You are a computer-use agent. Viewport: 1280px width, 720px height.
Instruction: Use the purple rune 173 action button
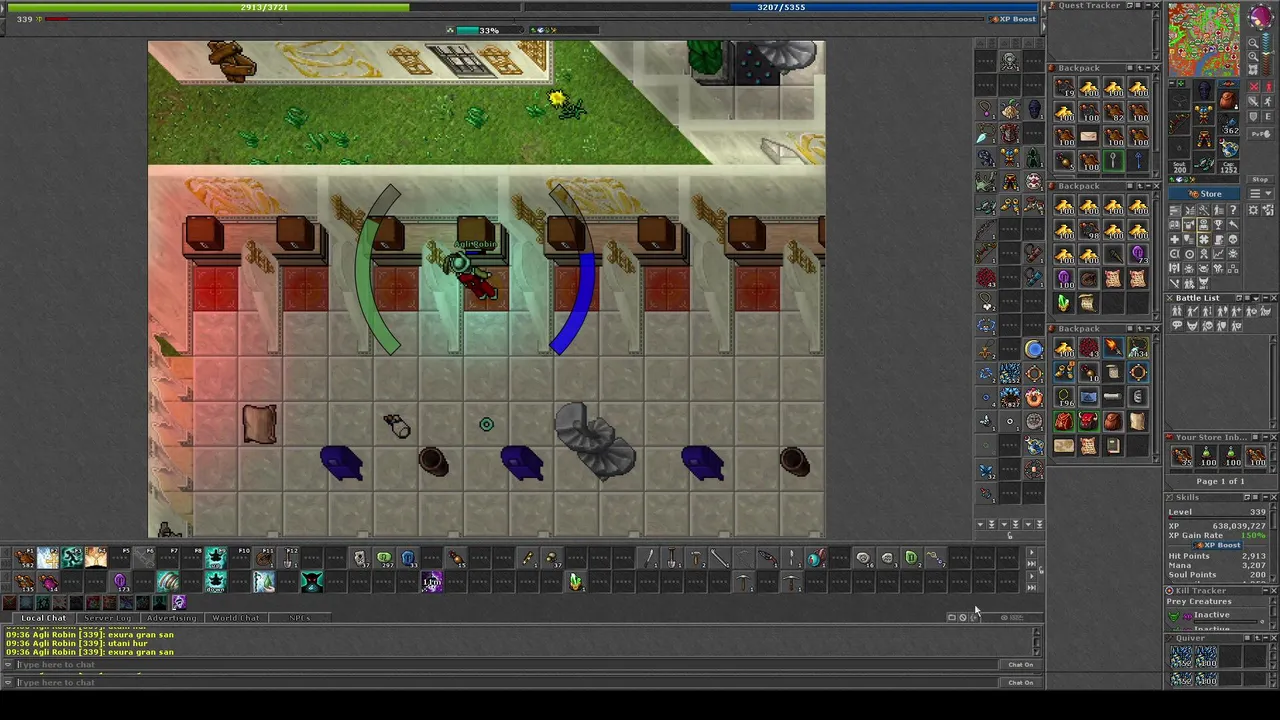click(x=121, y=582)
